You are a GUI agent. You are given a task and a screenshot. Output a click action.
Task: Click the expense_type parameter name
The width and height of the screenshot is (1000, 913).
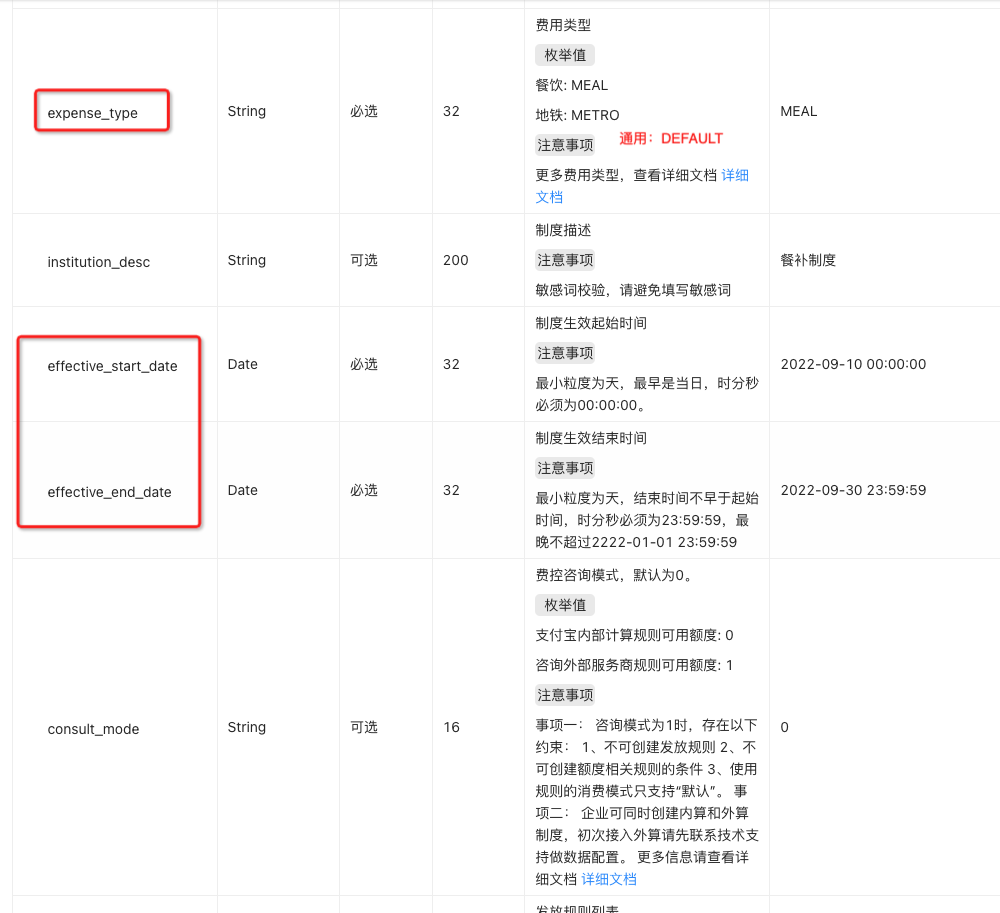click(x=92, y=113)
